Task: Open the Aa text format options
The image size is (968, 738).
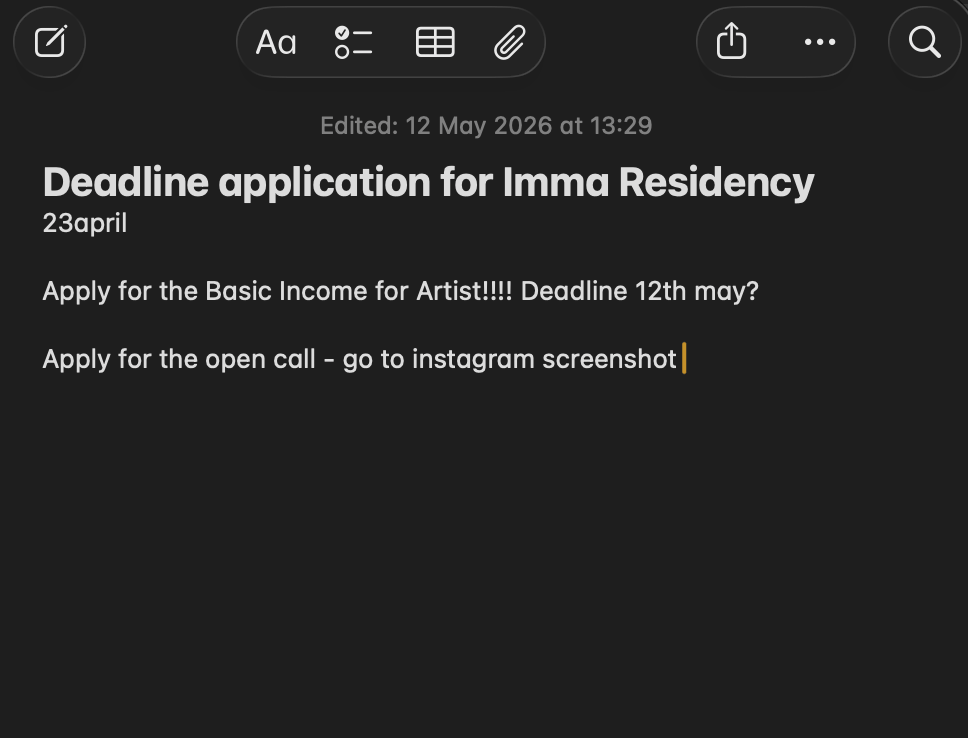Action: [276, 43]
